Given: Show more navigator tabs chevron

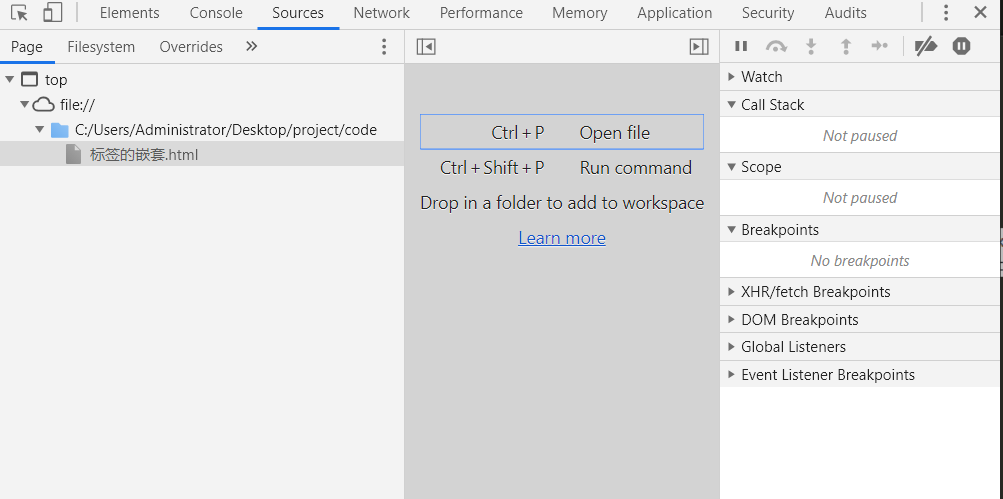Looking at the screenshot, I should (251, 47).
